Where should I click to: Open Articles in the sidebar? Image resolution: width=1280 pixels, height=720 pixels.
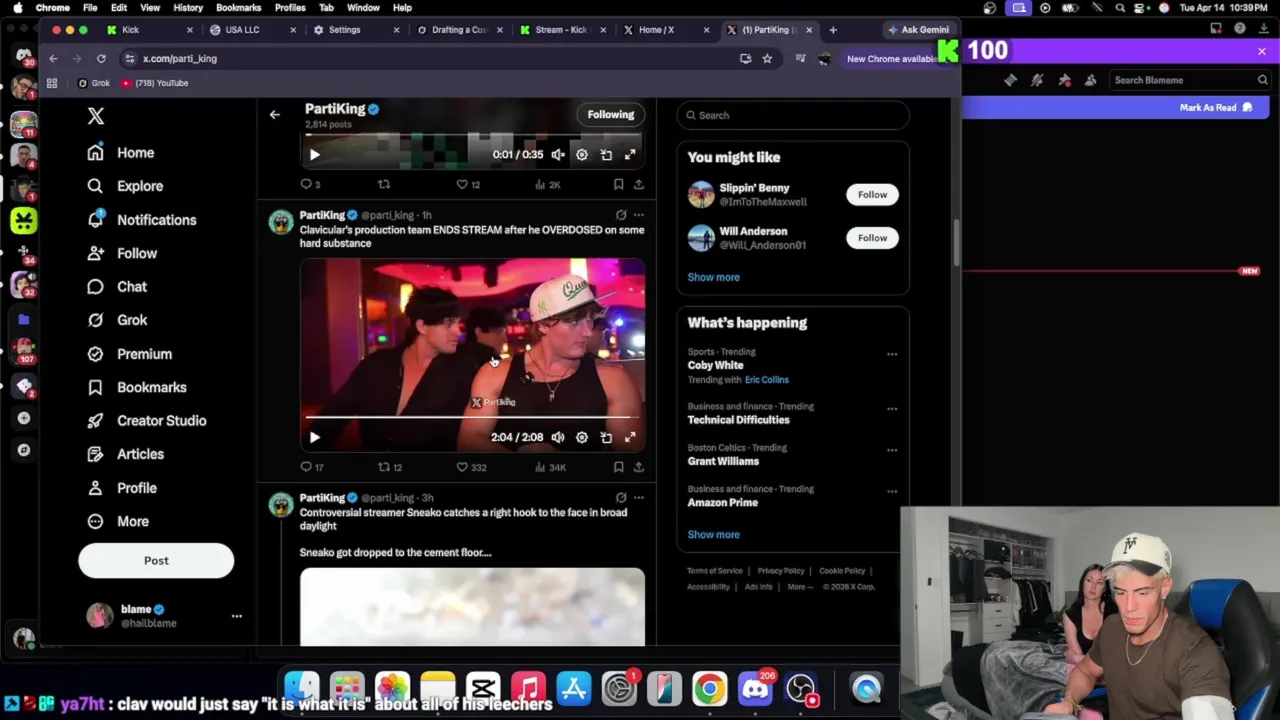click(x=125, y=454)
